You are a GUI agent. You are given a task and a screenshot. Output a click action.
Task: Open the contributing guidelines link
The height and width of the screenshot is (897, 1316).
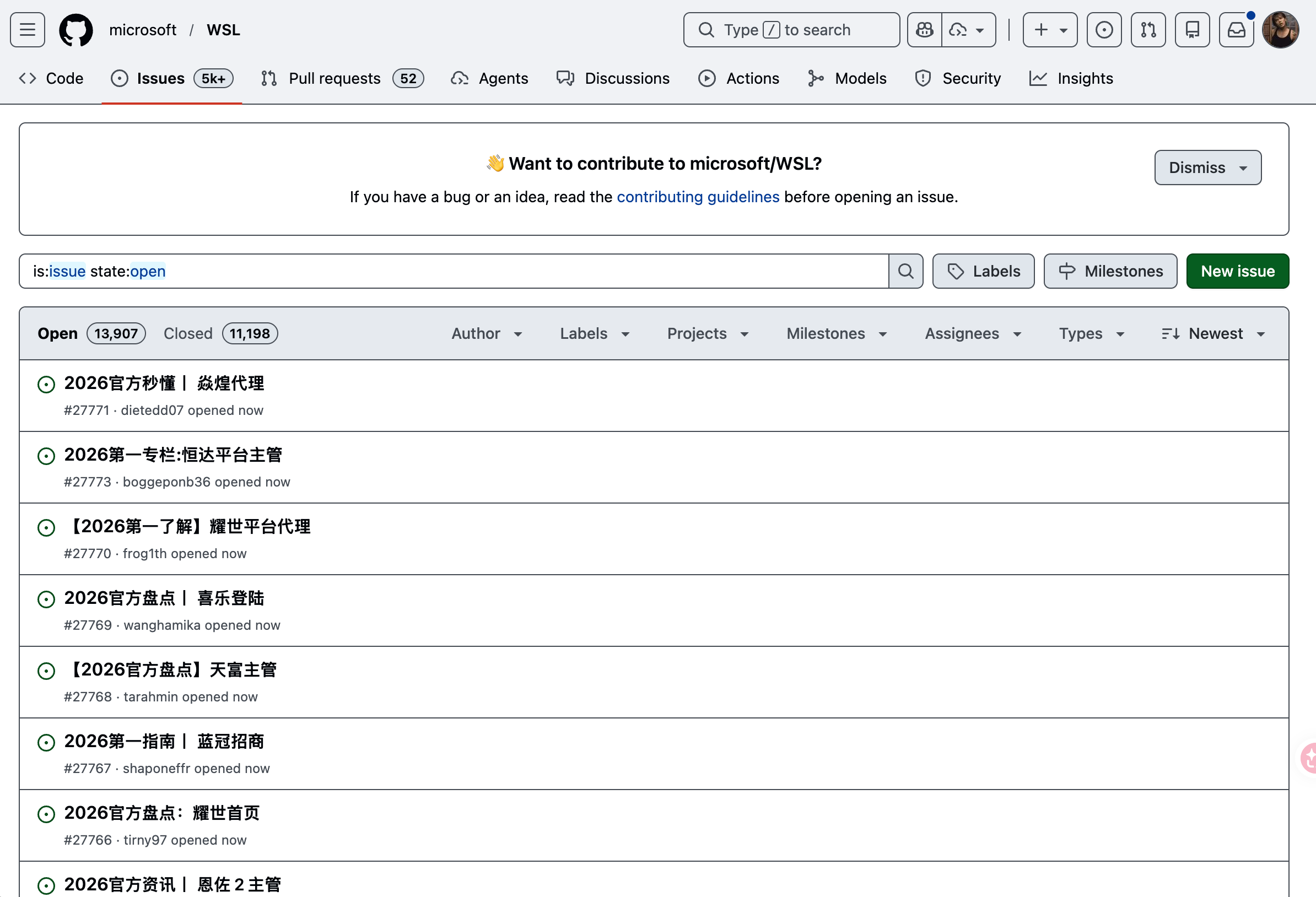coord(698,197)
